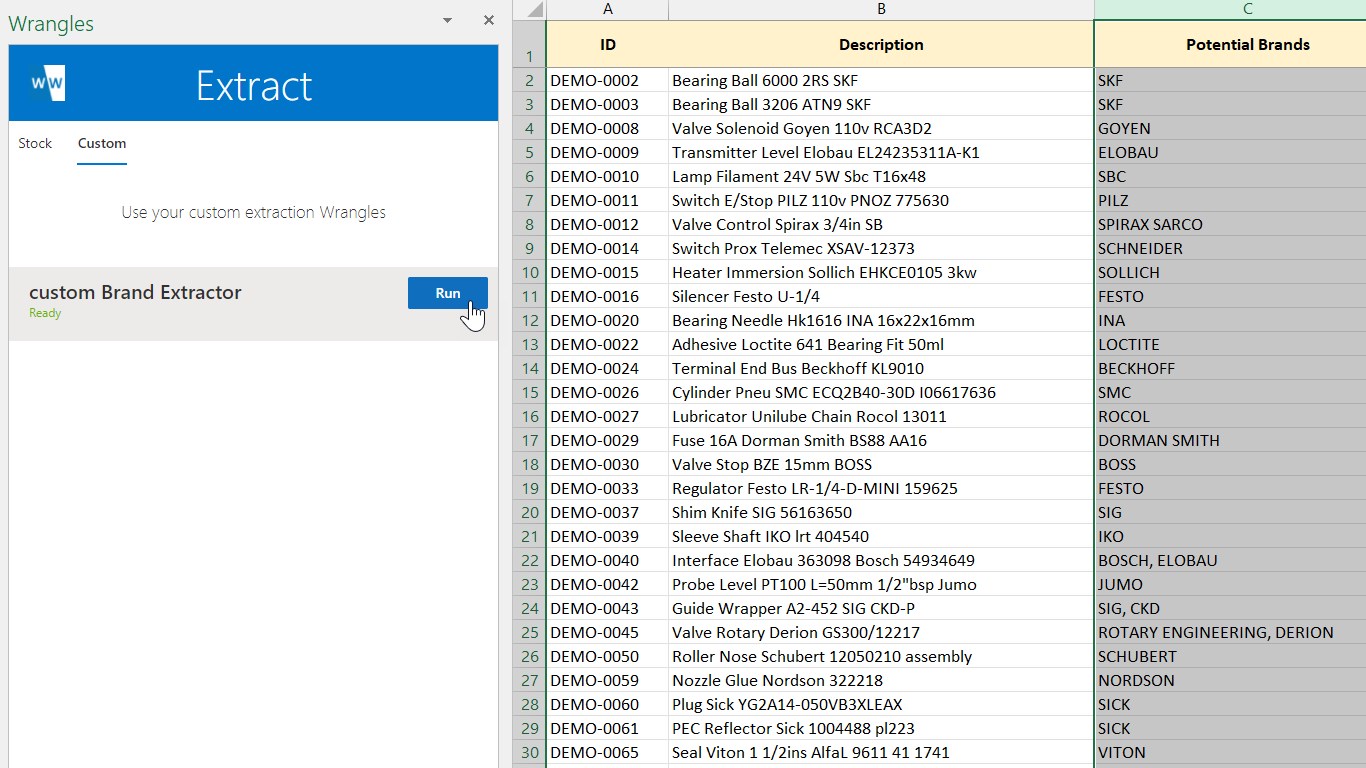Image resolution: width=1366 pixels, height=768 pixels.
Task: Select cell Probe Level PT100 L=50mm 1/2"bsp Jumo
Action: (x=881, y=584)
